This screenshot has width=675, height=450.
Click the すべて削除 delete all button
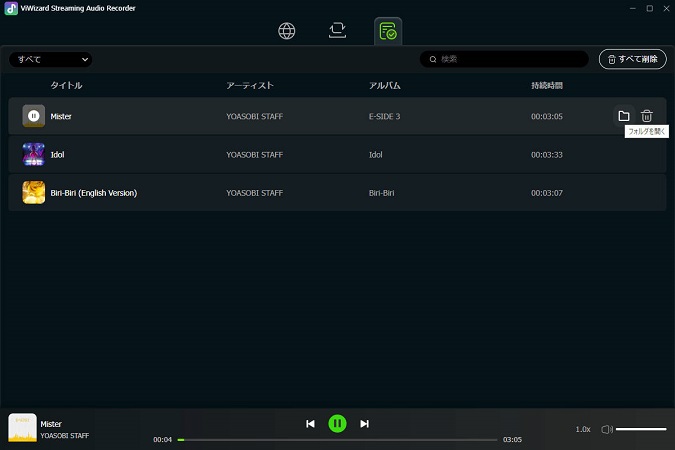(x=632, y=59)
